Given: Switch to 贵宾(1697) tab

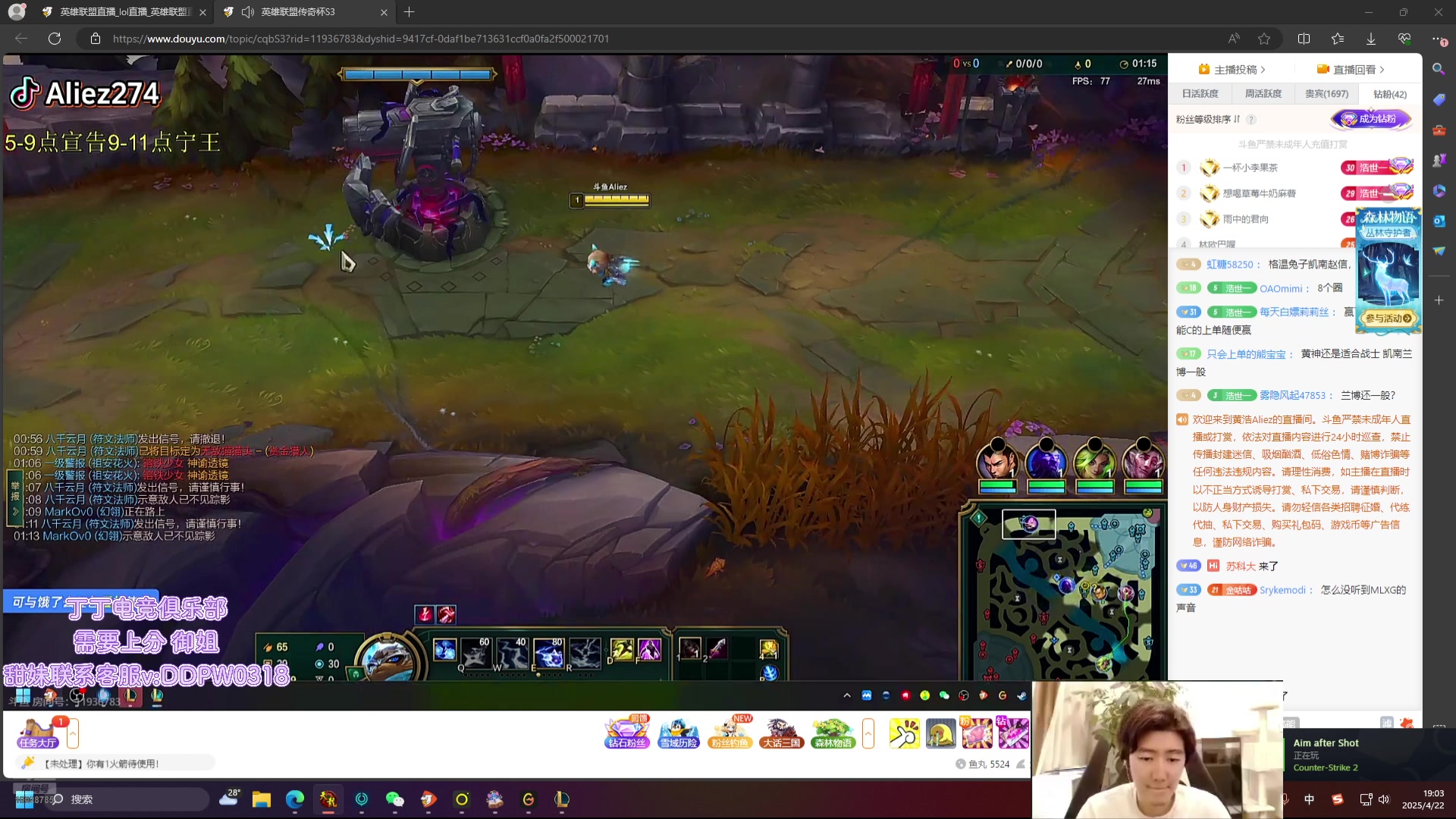Looking at the screenshot, I should 1326,94.
